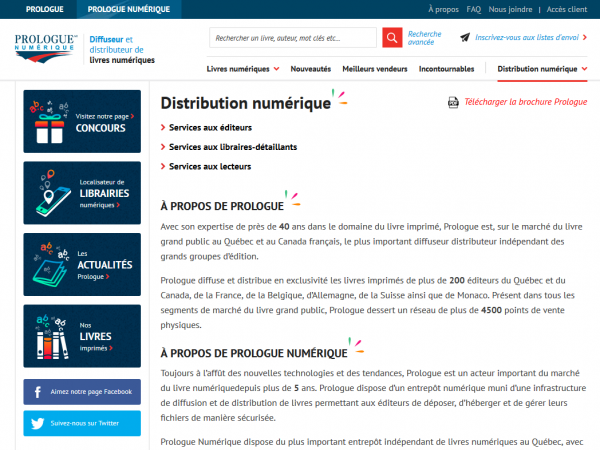The height and width of the screenshot is (450, 600).
Task: Click the À PROPOS DE PROLOGUE NUMÉRIQUE heading
Action: click(x=254, y=353)
